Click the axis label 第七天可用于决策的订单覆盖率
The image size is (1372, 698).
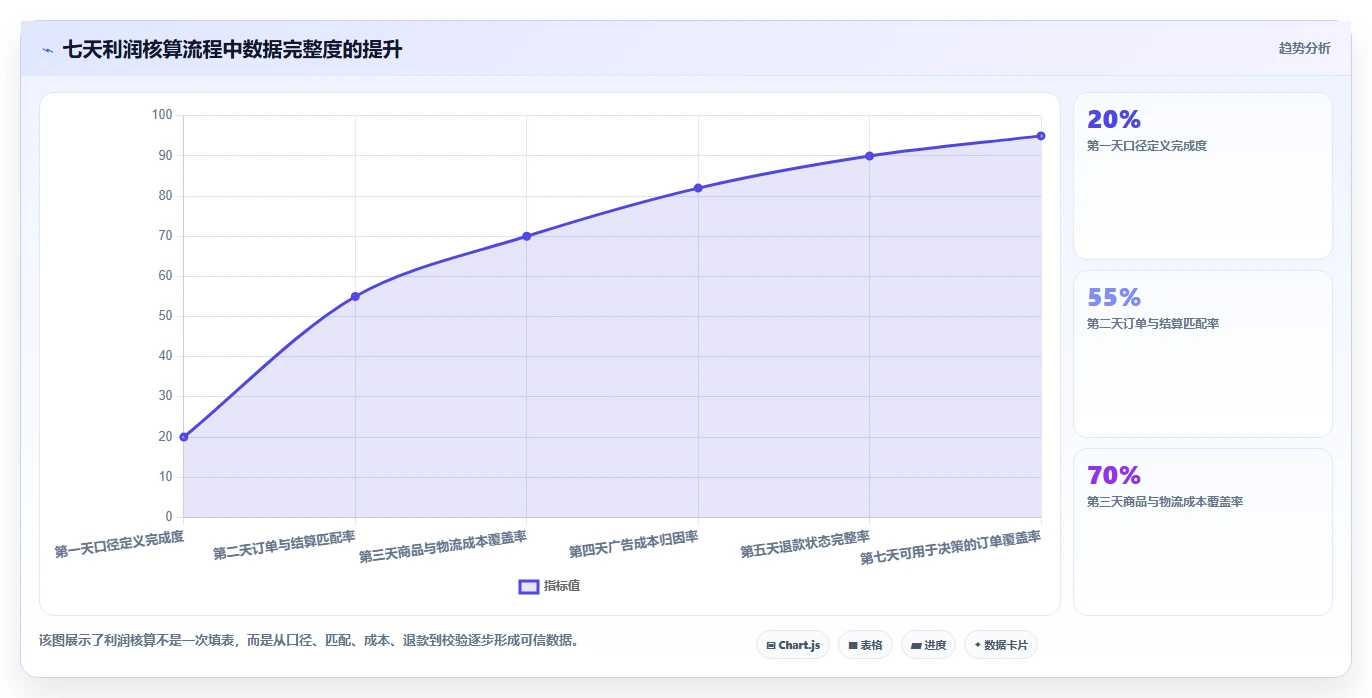pos(951,548)
